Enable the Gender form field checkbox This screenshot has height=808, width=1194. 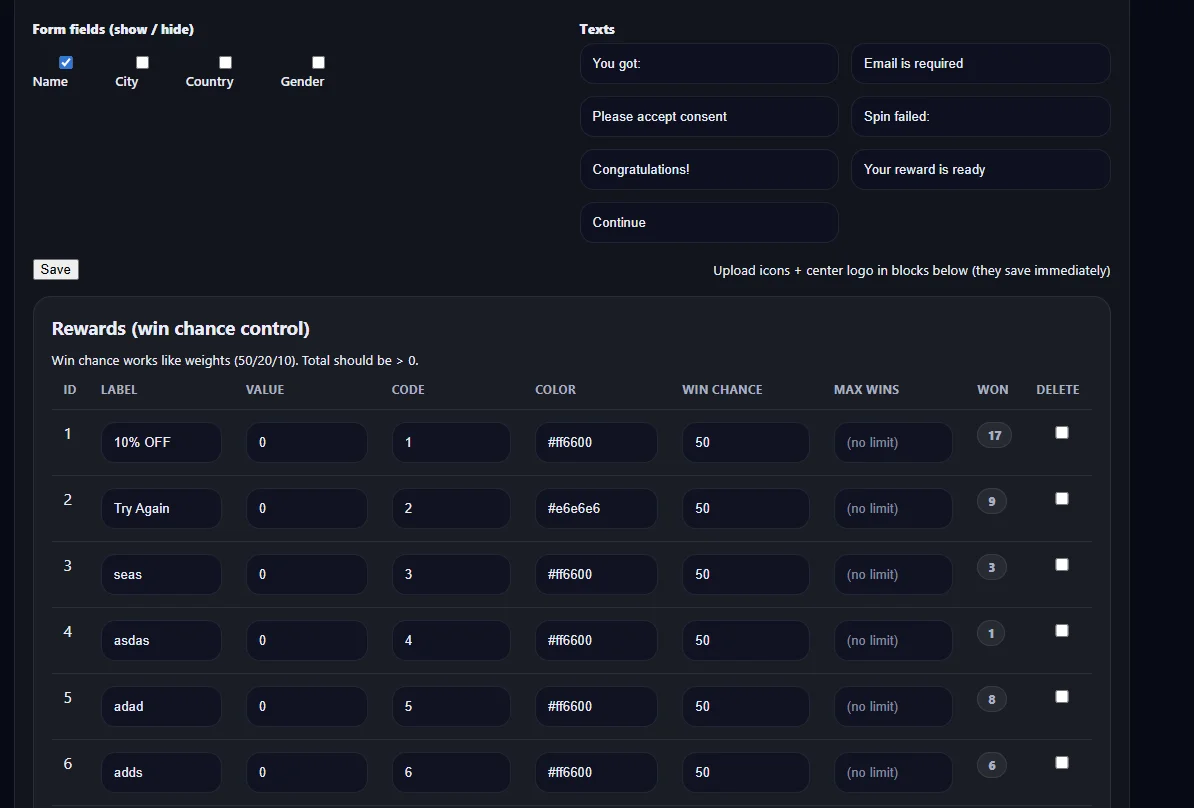coord(318,62)
